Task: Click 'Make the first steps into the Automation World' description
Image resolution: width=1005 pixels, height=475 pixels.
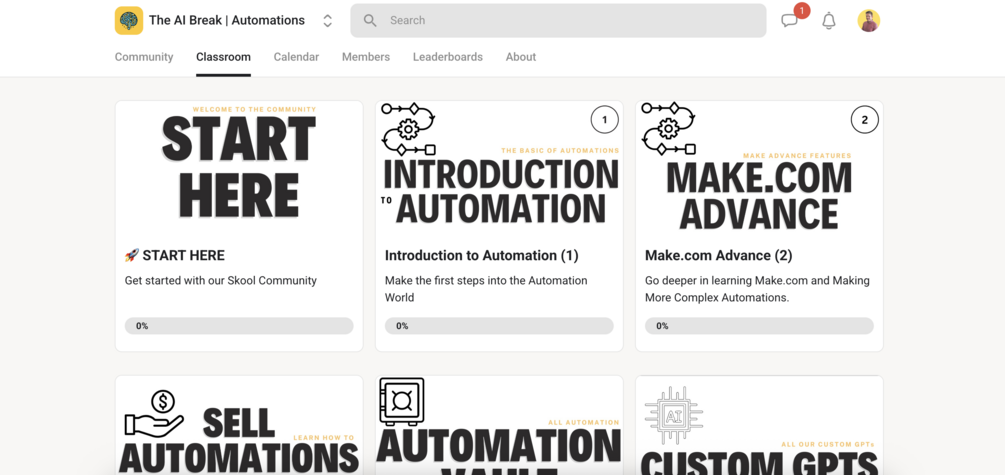Action: pos(486,289)
